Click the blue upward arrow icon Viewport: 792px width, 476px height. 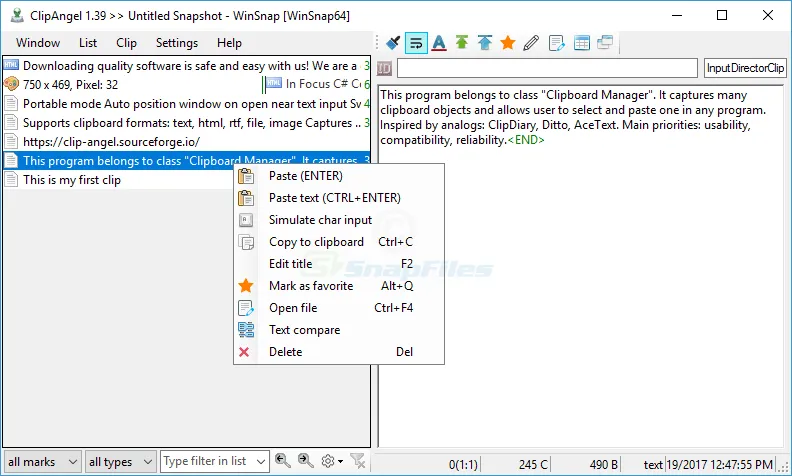485,43
